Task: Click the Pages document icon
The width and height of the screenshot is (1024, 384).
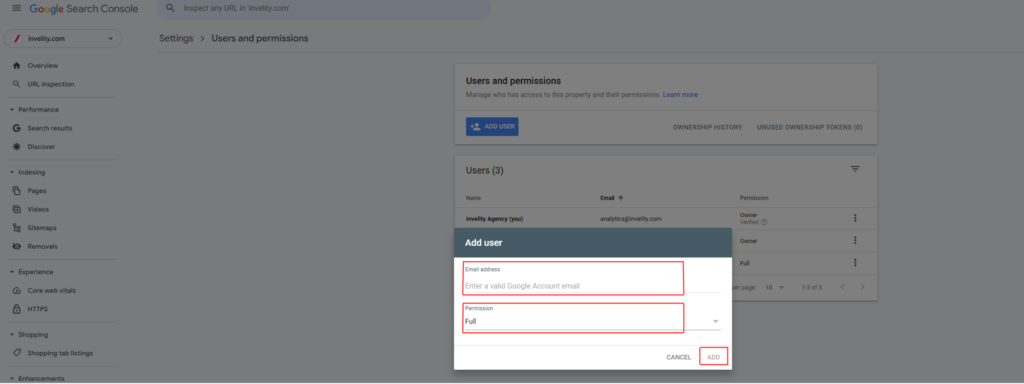Action: [x=17, y=191]
